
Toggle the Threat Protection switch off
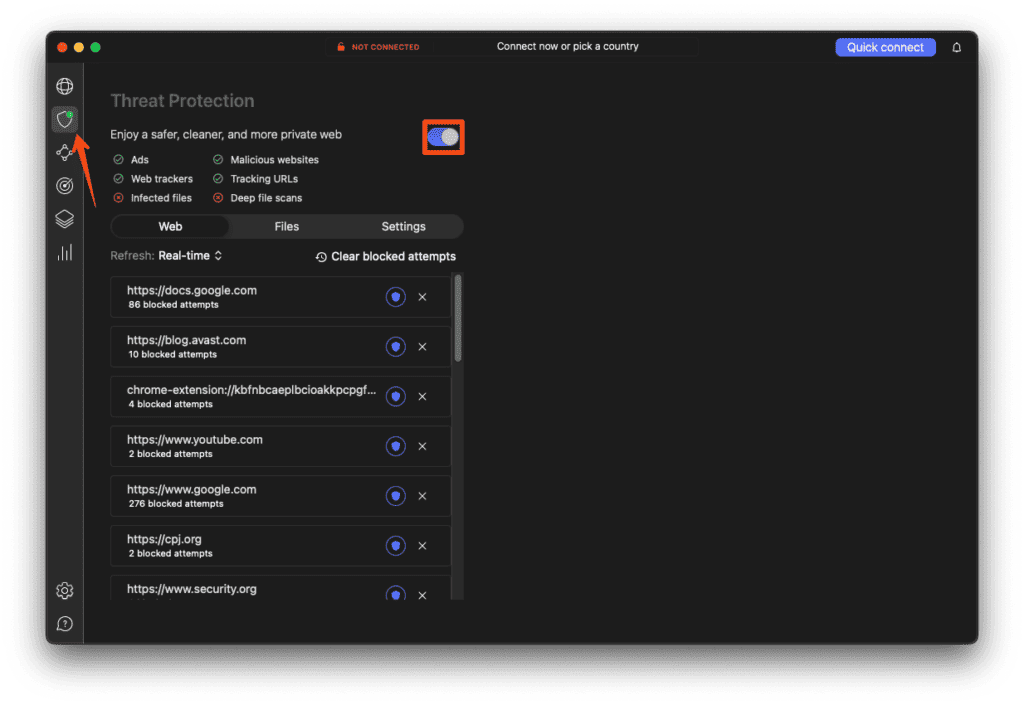[x=443, y=137]
